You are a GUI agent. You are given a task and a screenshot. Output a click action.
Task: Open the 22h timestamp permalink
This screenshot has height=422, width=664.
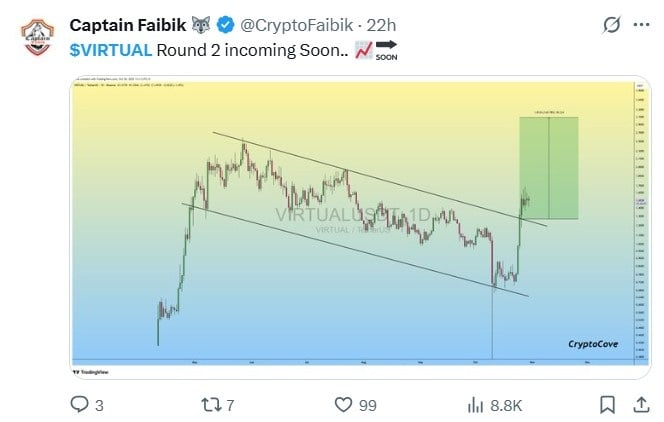tap(383, 24)
